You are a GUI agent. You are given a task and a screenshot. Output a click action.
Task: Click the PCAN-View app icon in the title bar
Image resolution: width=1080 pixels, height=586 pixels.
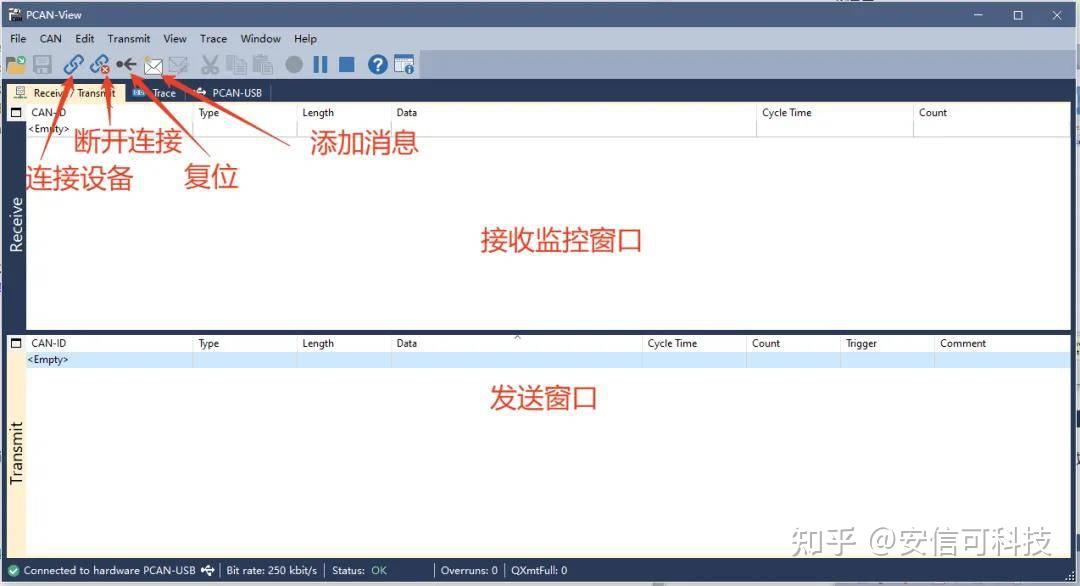click(14, 14)
